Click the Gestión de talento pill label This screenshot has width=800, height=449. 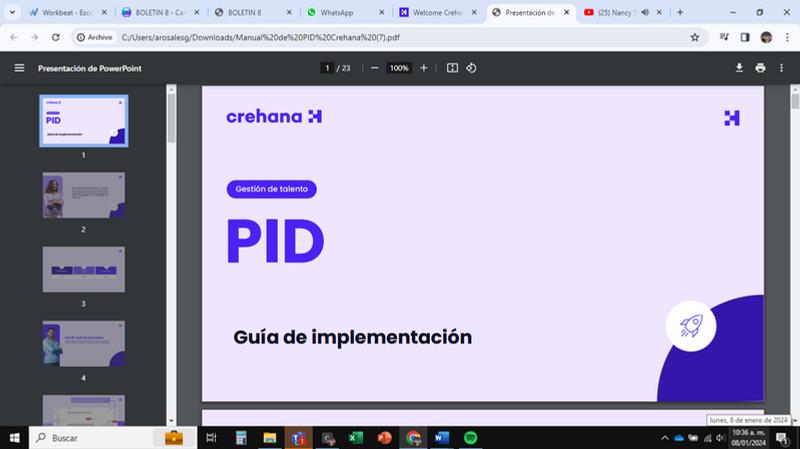coord(271,189)
